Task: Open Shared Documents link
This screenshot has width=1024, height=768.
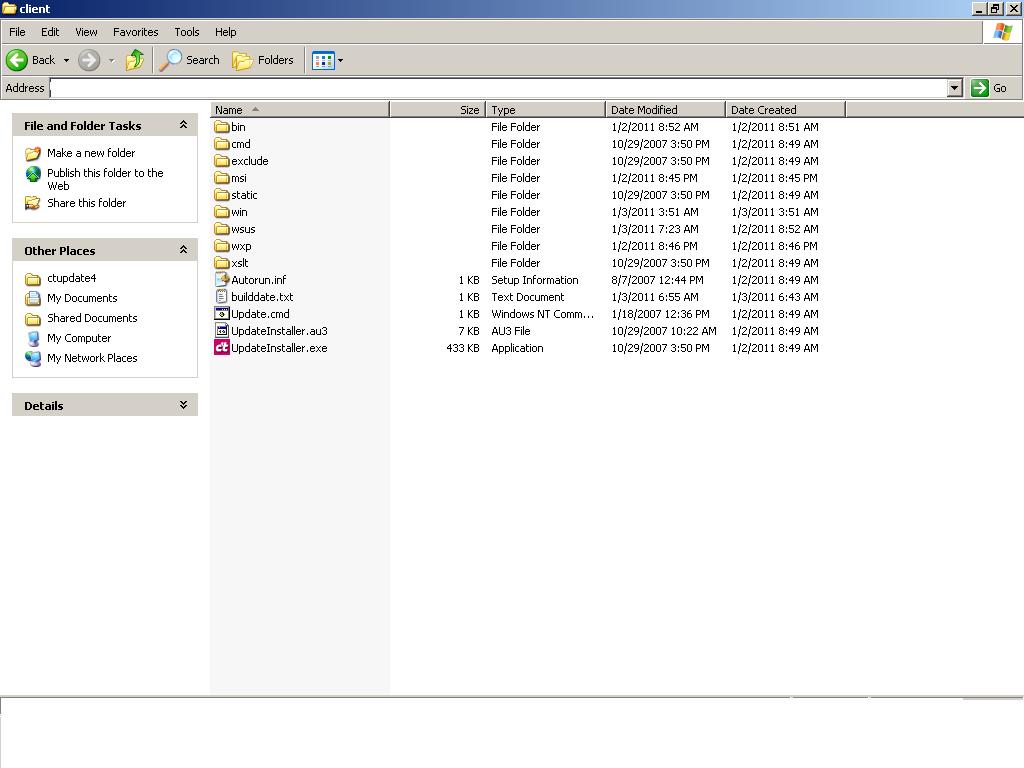Action: pyautogui.click(x=92, y=318)
